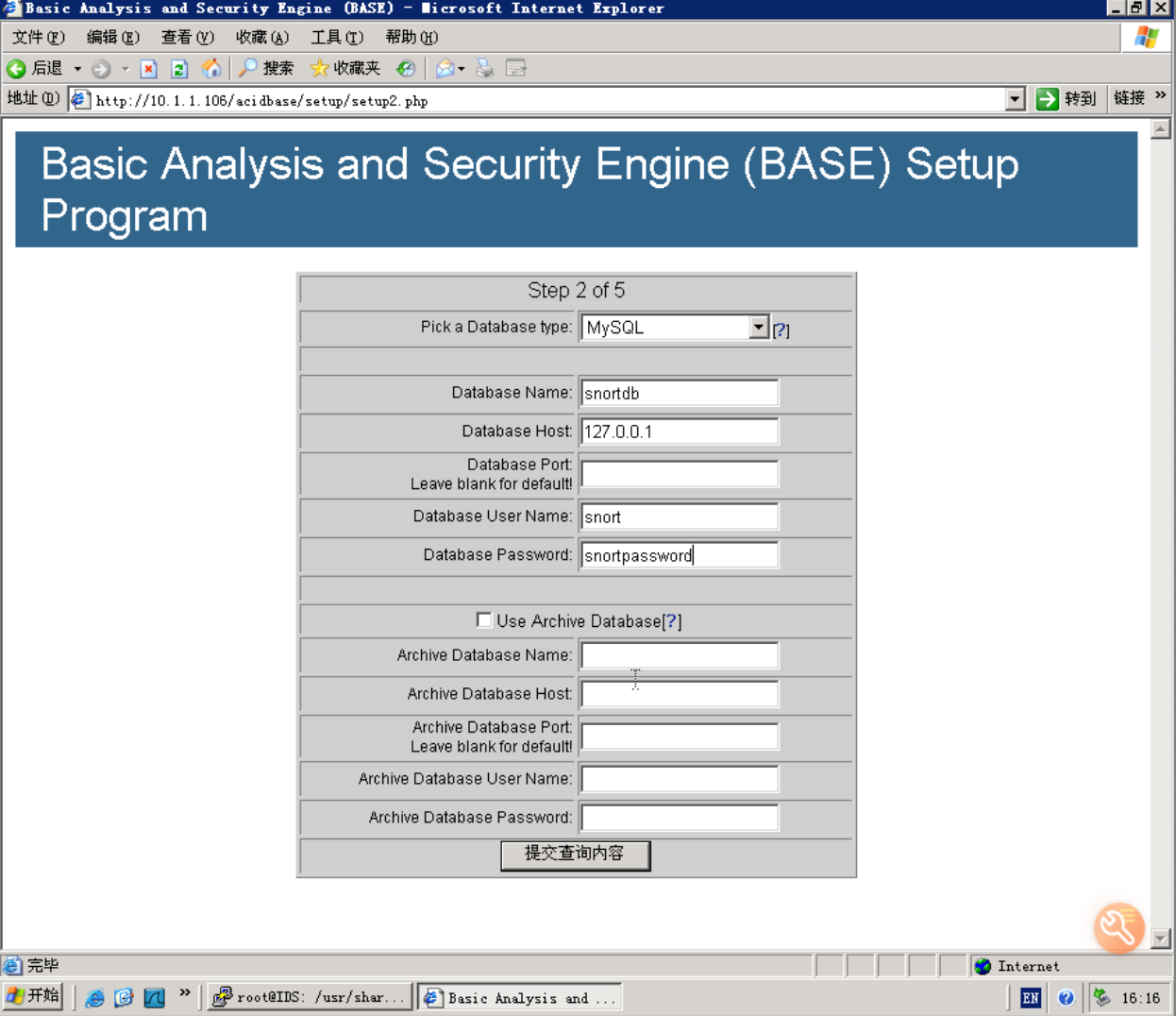Click the [?] link after Use Archive Database
The height and width of the screenshot is (1016, 1176).
tap(671, 621)
